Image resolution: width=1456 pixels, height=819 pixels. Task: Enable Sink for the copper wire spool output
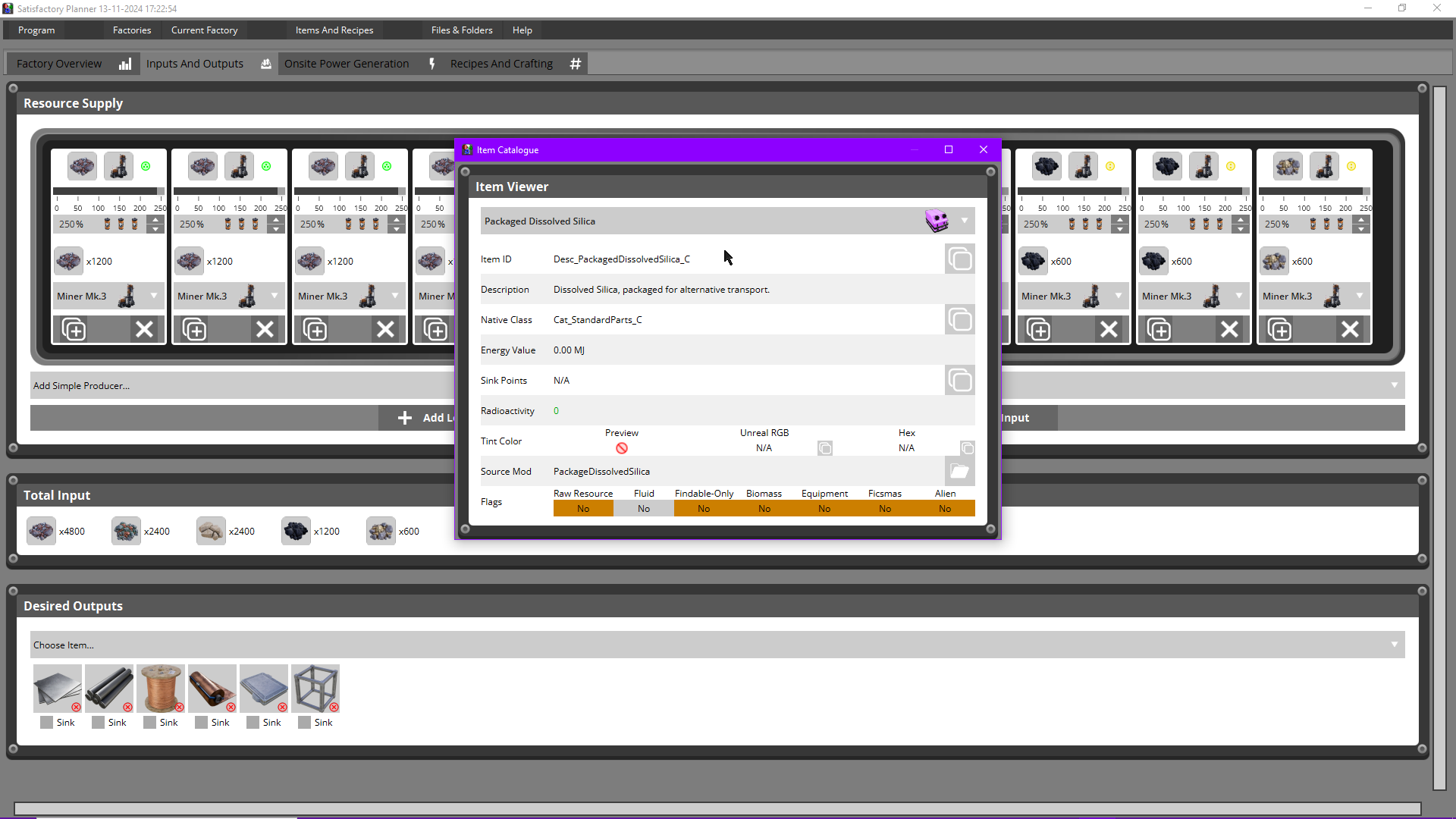point(149,722)
